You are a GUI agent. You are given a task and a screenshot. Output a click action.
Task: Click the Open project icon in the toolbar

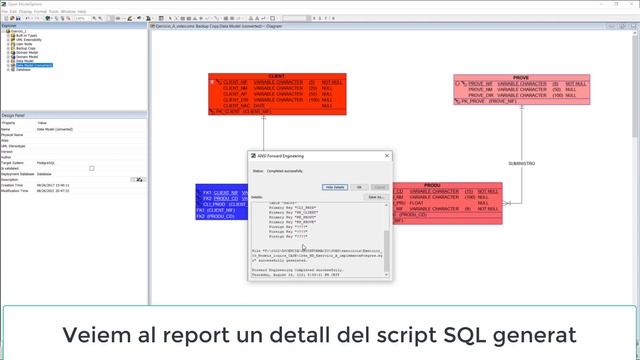coord(12,18)
